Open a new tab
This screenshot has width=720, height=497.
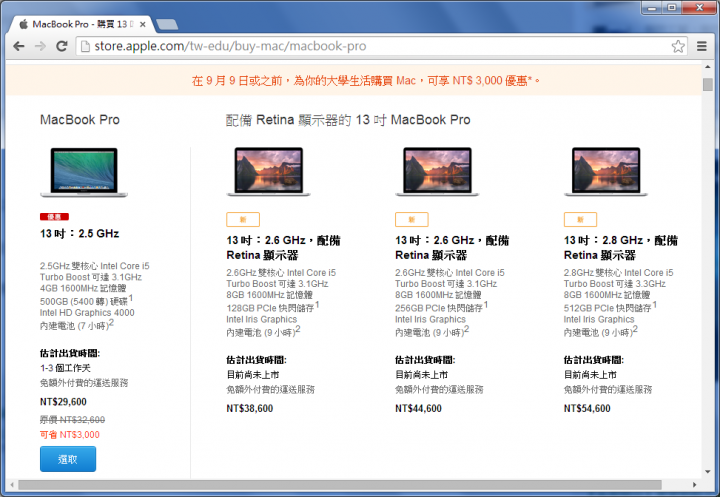167,24
